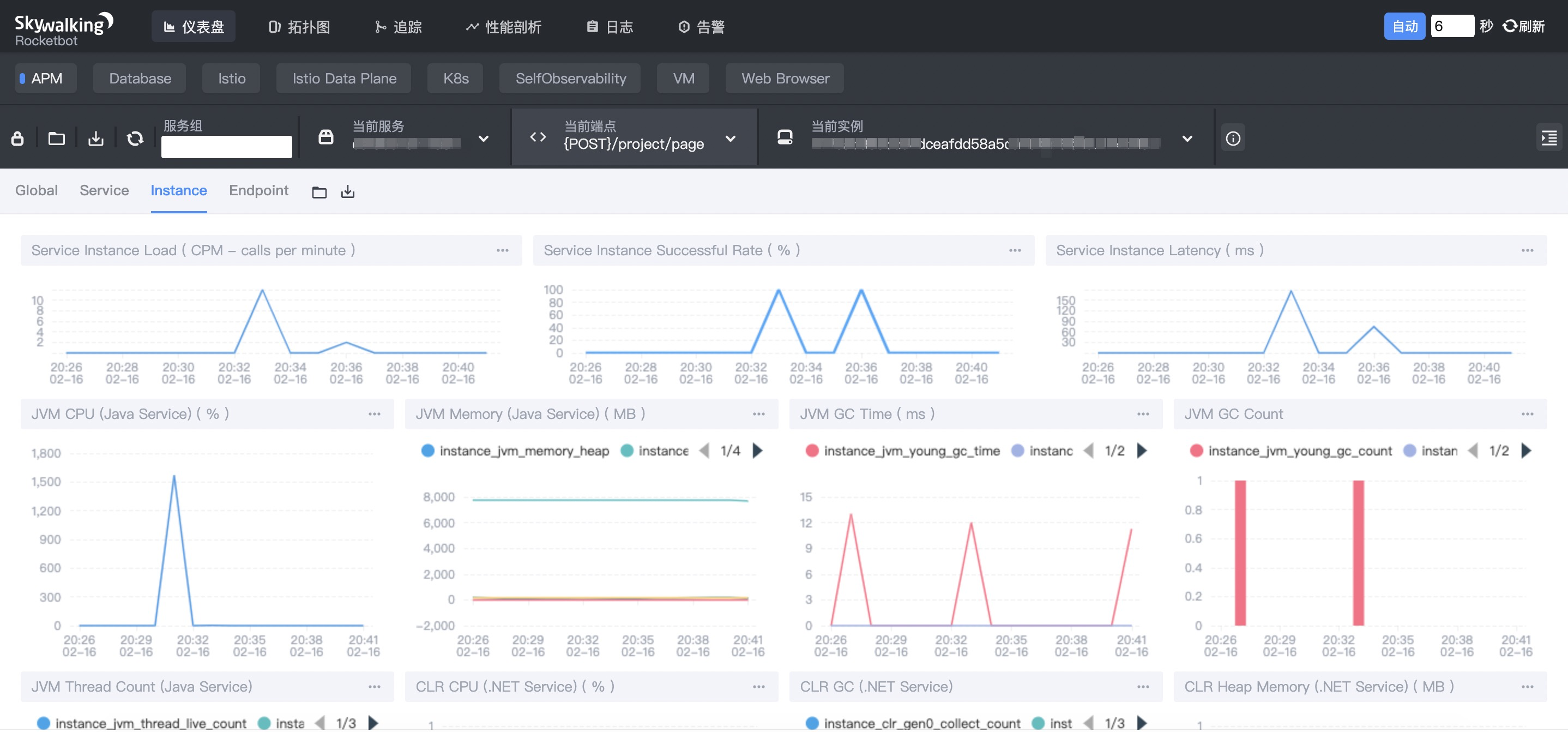
Task: Click the import folder icon in toolbar
Action: tap(57, 139)
